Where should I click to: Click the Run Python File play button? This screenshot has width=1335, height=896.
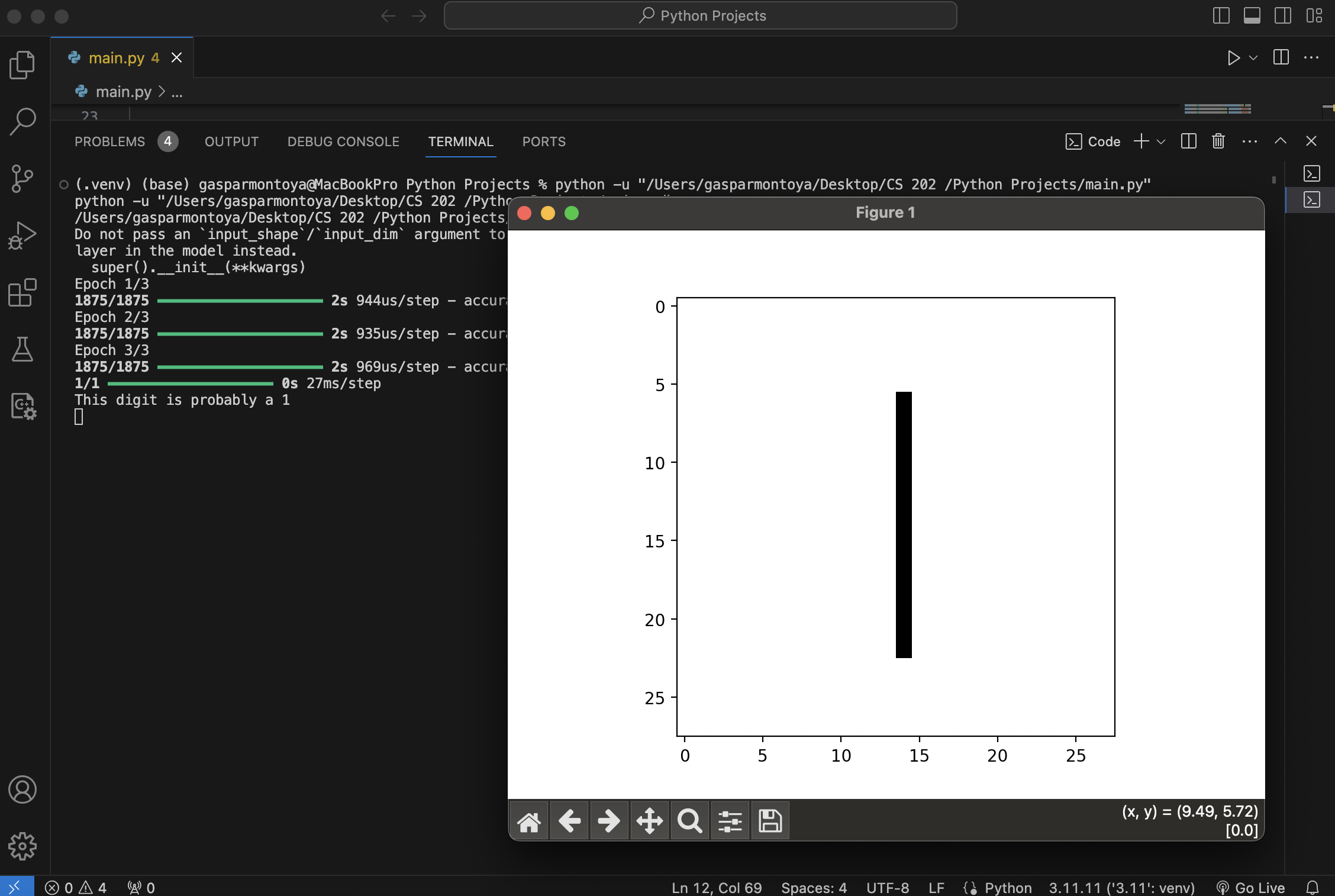click(1233, 57)
